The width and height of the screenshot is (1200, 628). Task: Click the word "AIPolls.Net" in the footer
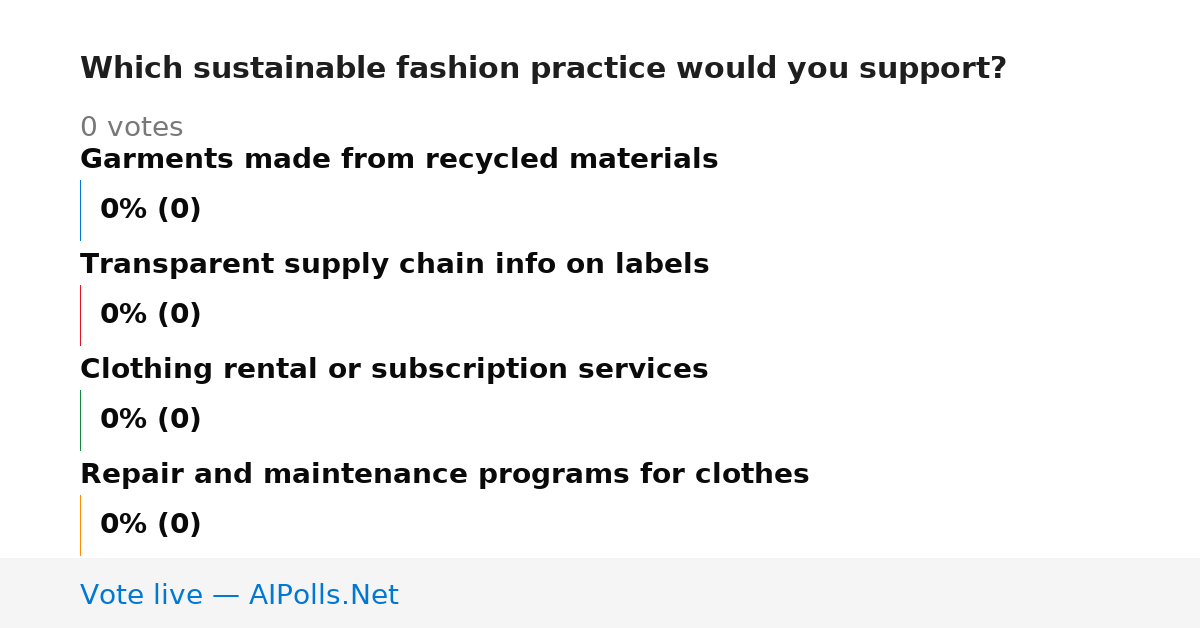pyautogui.click(x=323, y=596)
